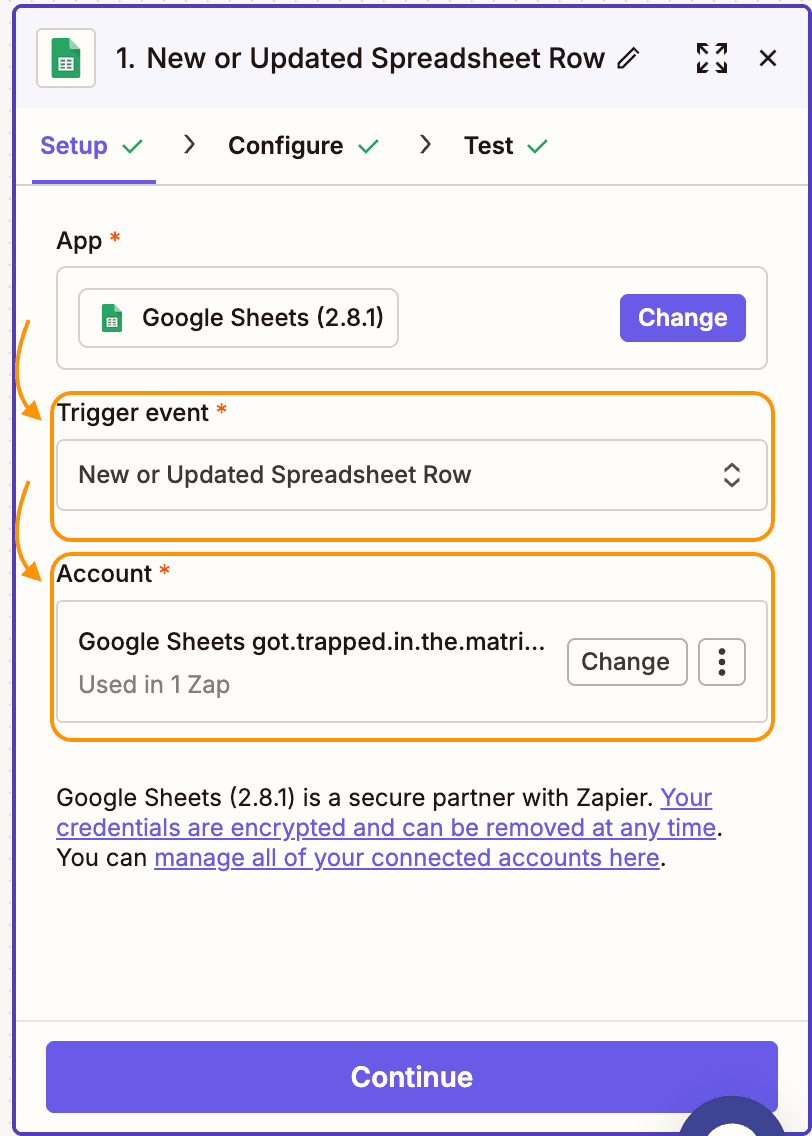Switch to the Configure tab
This screenshot has width=812, height=1136.
point(290,145)
